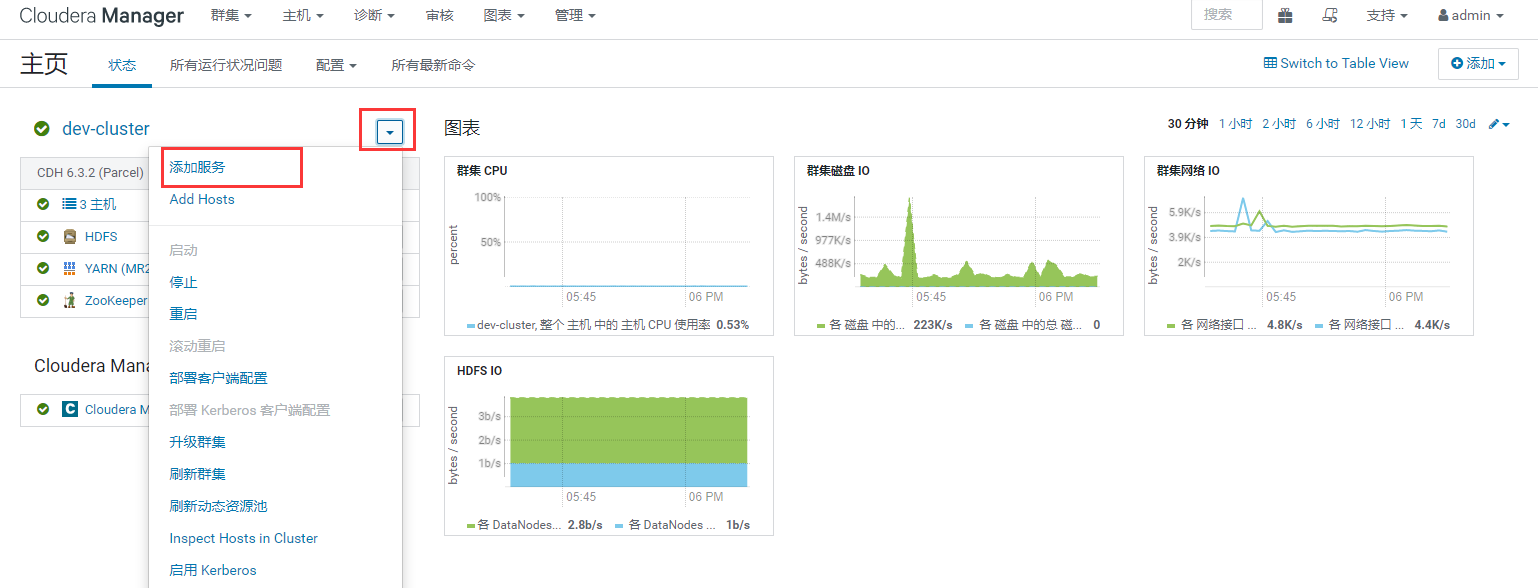Click the 图表 section heading
Image resolution: width=1538 pixels, height=588 pixels.
click(463, 128)
